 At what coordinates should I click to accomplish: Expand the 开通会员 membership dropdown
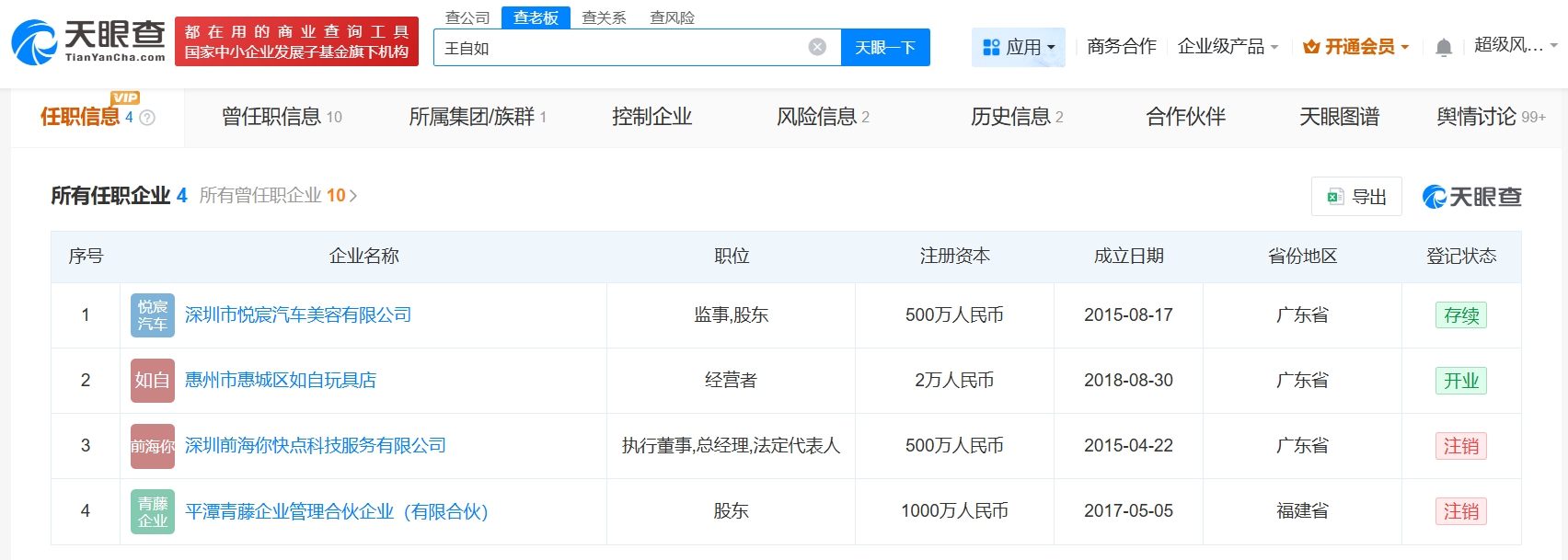pyautogui.click(x=1356, y=47)
